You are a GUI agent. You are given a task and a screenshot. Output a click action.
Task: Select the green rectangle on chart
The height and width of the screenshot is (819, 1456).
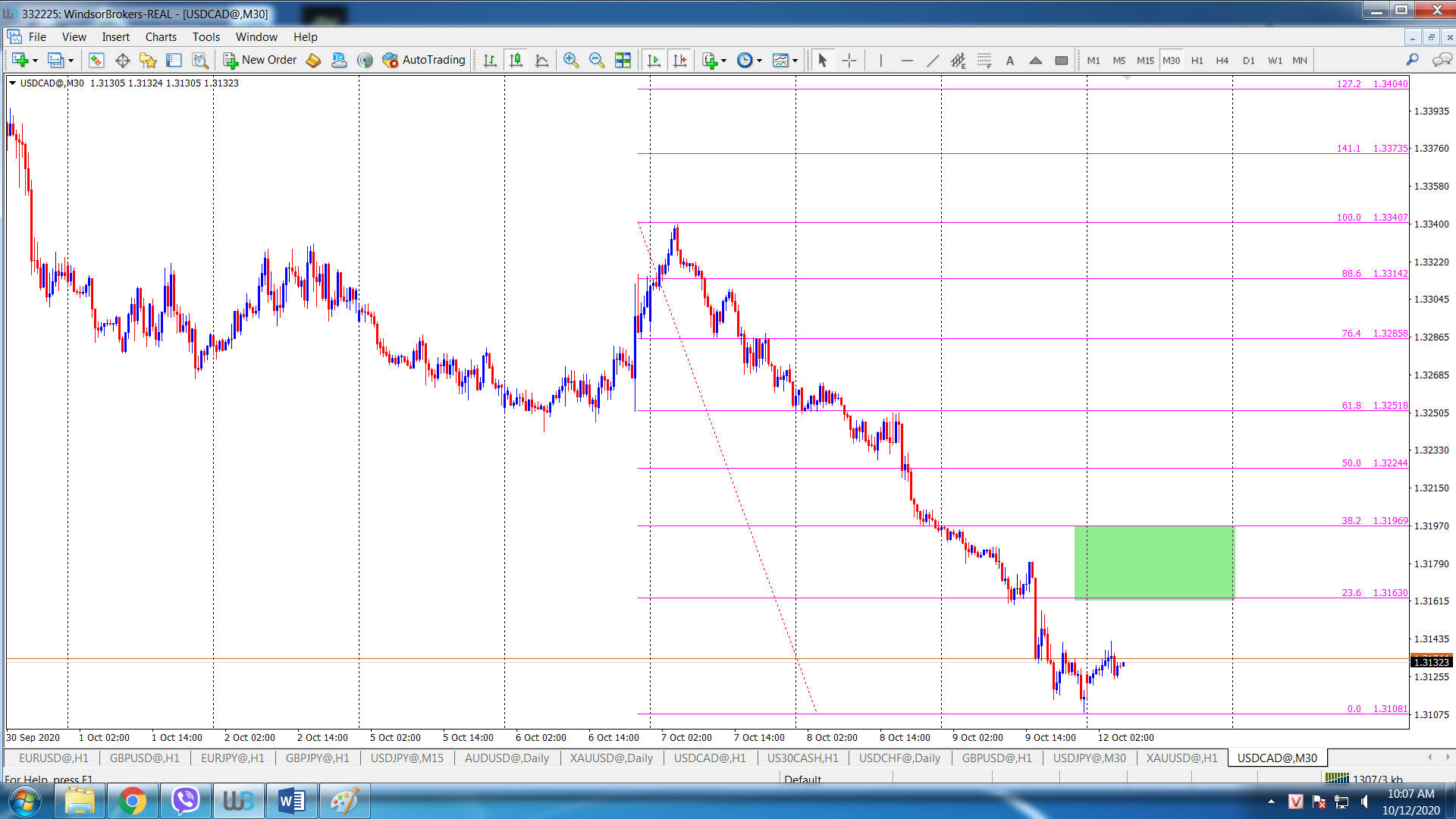tap(1154, 563)
